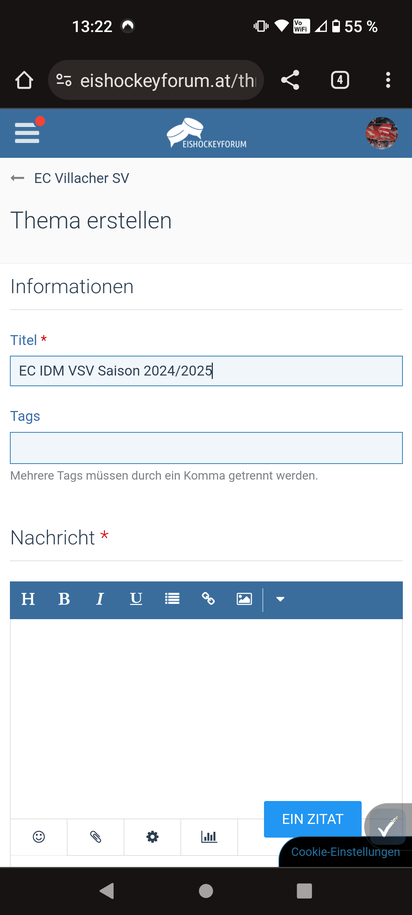Open the hamburger navigation menu
Viewport: 412px width, 915px height.
pos(27,133)
